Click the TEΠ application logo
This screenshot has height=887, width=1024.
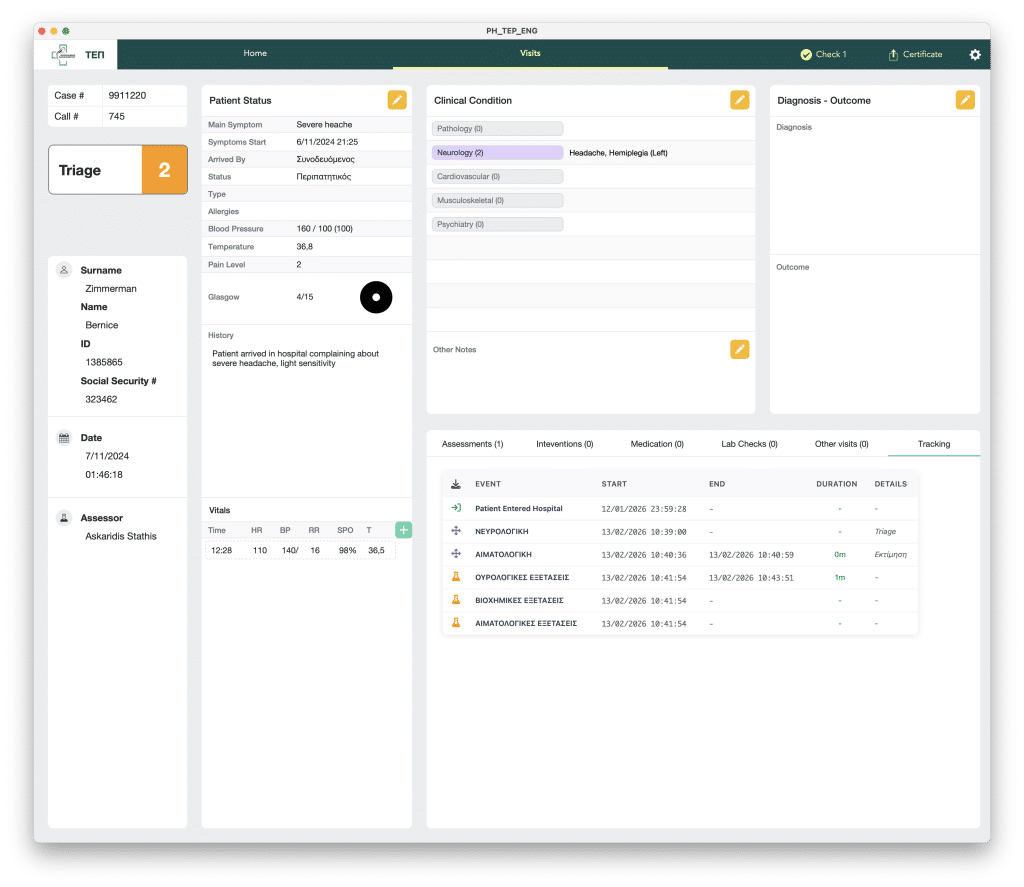pos(78,54)
